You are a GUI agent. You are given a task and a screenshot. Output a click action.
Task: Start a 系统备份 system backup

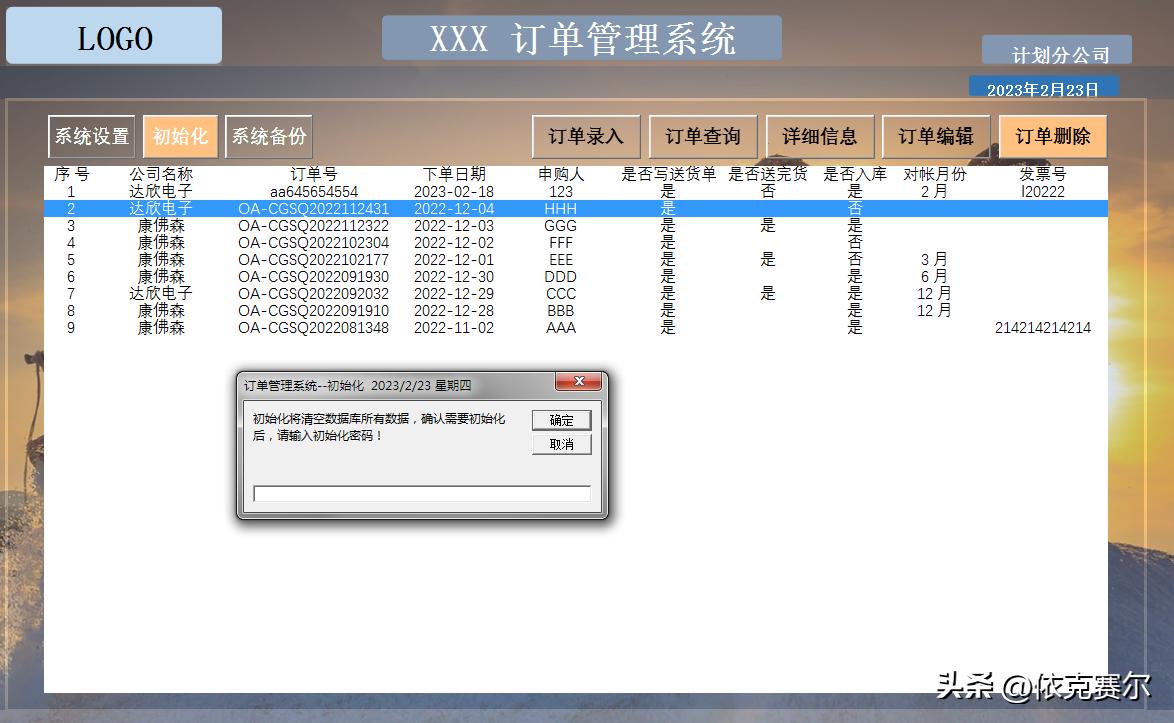pyautogui.click(x=268, y=136)
